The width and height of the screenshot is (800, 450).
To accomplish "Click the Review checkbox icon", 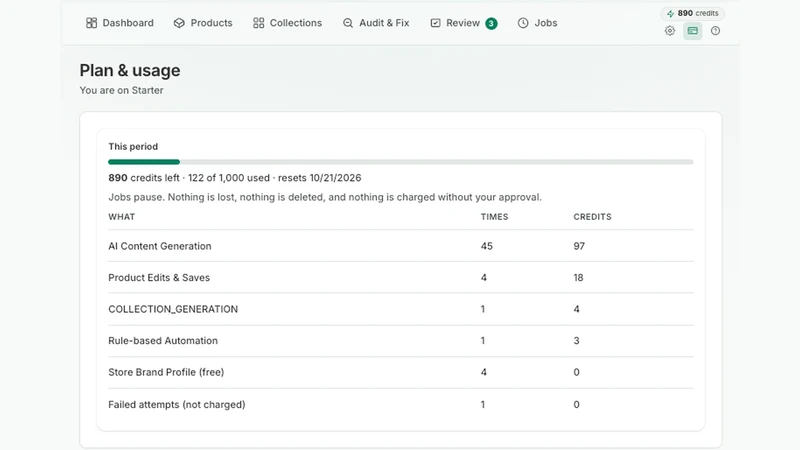I will coord(435,23).
